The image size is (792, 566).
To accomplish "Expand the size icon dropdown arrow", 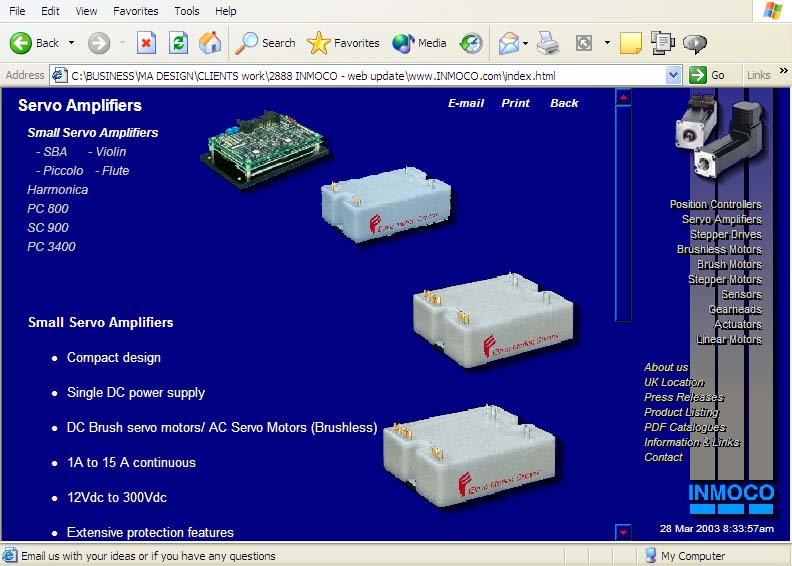I will (607, 43).
